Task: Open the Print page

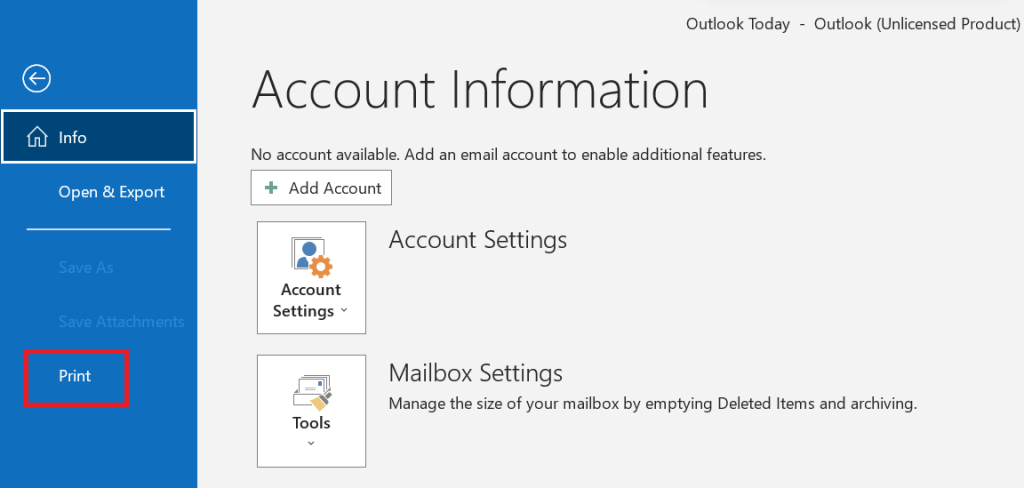Action: click(75, 376)
